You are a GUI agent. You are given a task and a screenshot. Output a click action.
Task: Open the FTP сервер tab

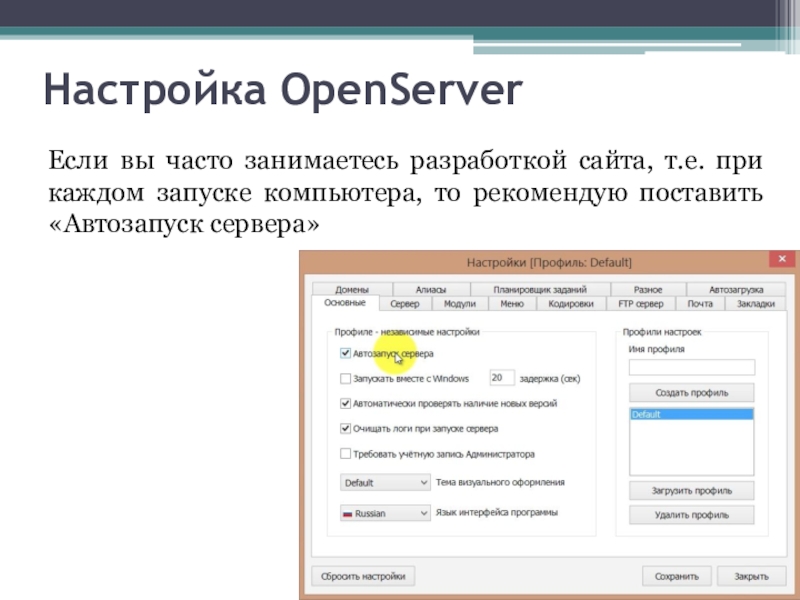[x=641, y=304]
